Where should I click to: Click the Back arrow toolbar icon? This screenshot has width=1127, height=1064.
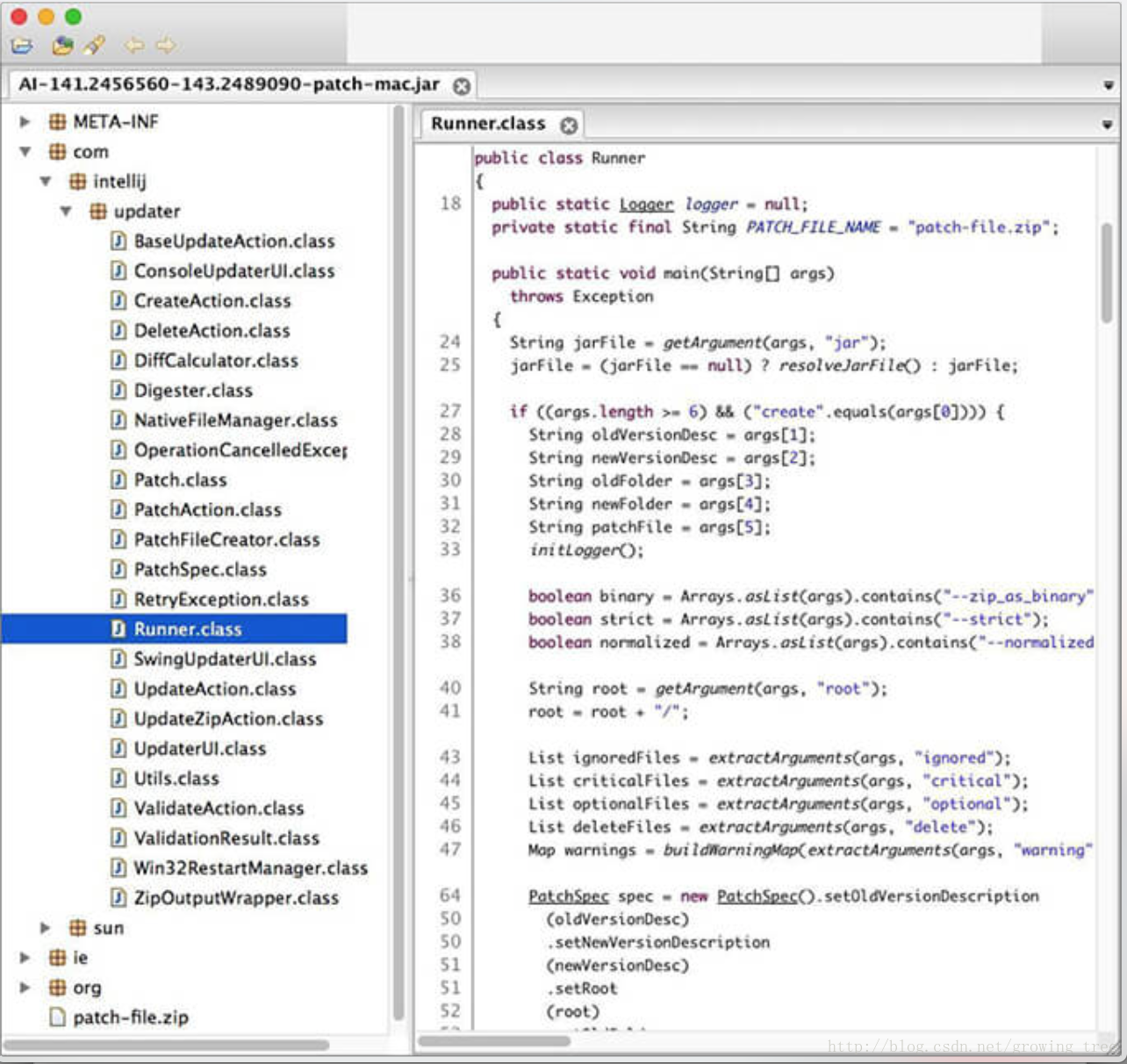point(134,45)
